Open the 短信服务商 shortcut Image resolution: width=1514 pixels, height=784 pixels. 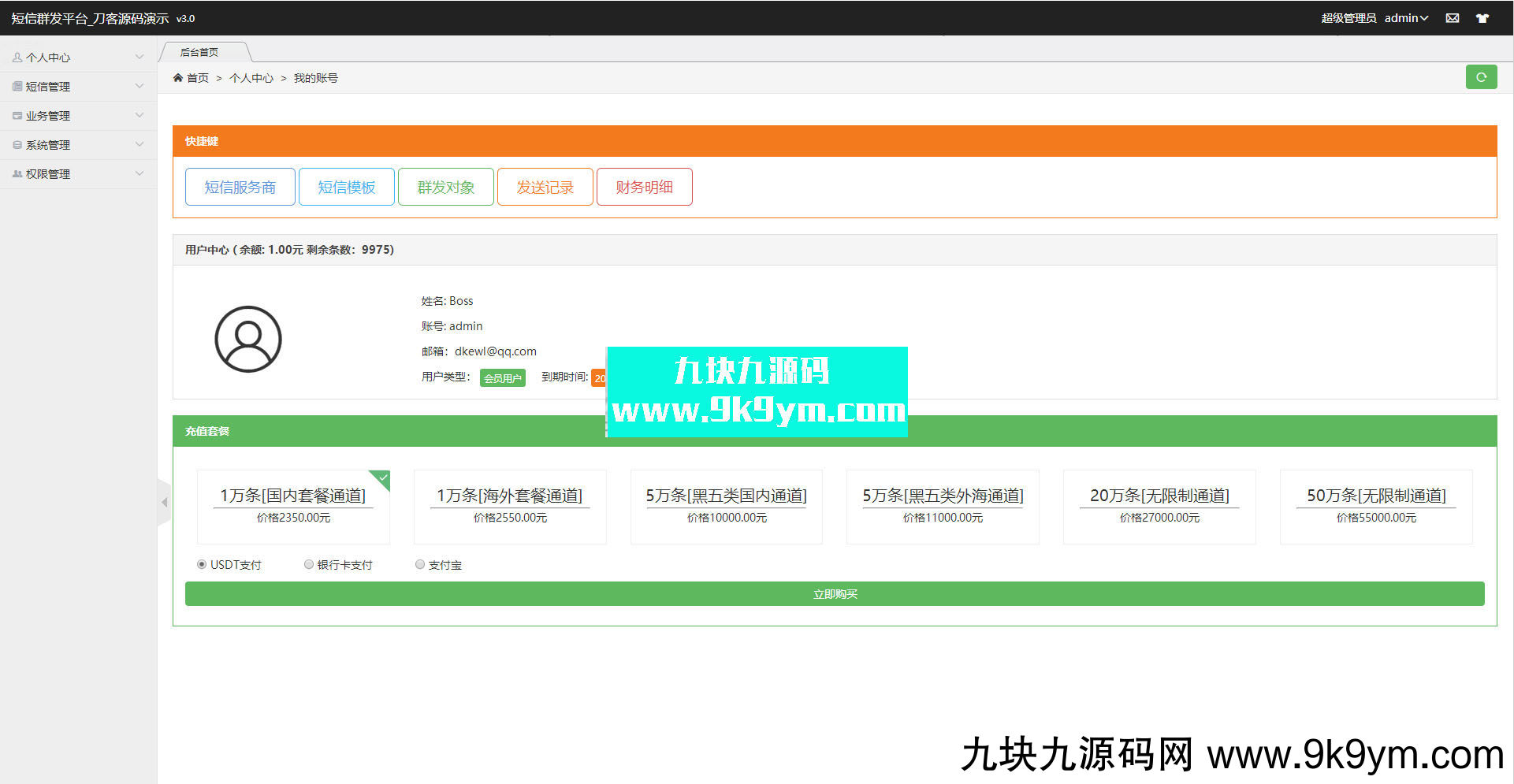click(x=240, y=187)
